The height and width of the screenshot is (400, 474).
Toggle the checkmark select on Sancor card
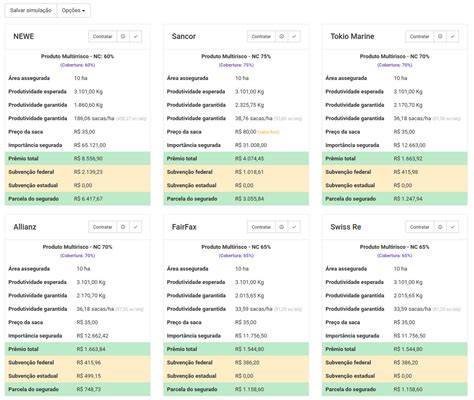(294, 36)
